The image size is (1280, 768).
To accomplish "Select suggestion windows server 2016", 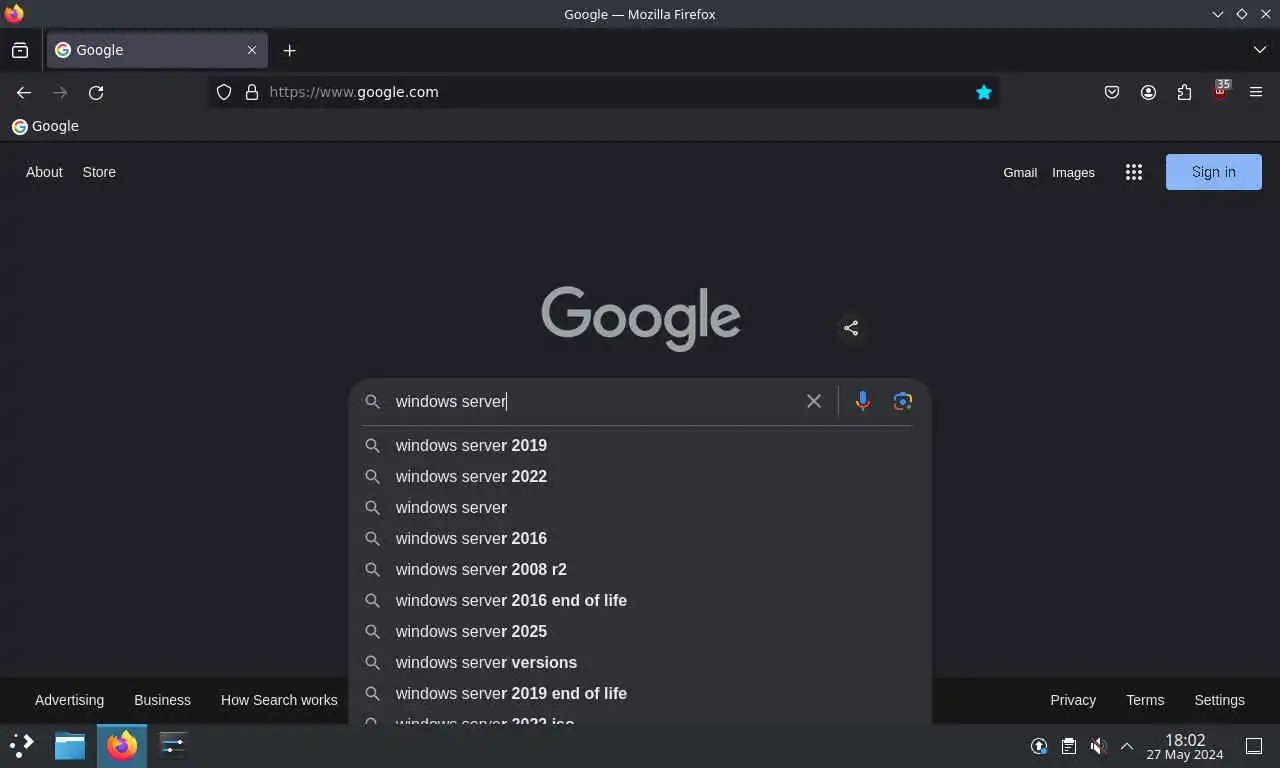I will click(640, 538).
